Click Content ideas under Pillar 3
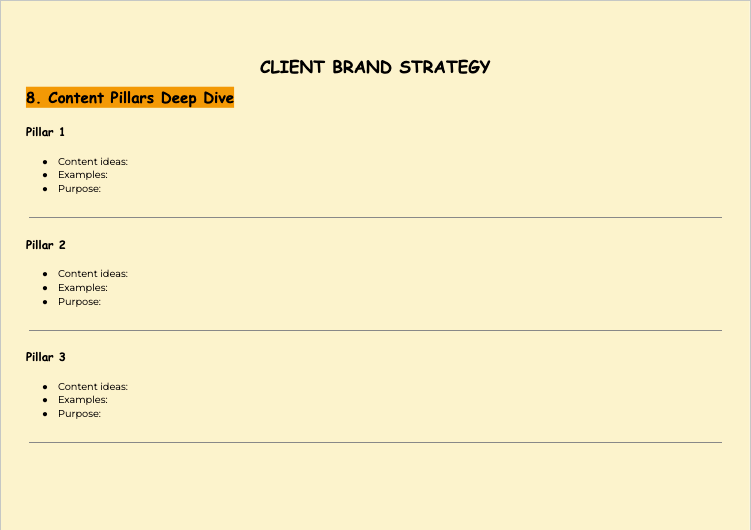The height and width of the screenshot is (530, 751). point(93,387)
